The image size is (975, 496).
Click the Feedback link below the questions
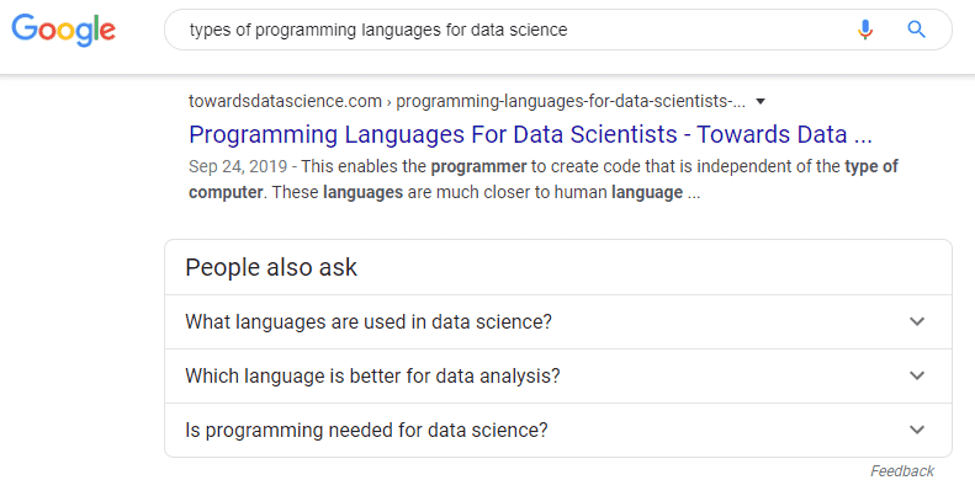[x=901, y=471]
